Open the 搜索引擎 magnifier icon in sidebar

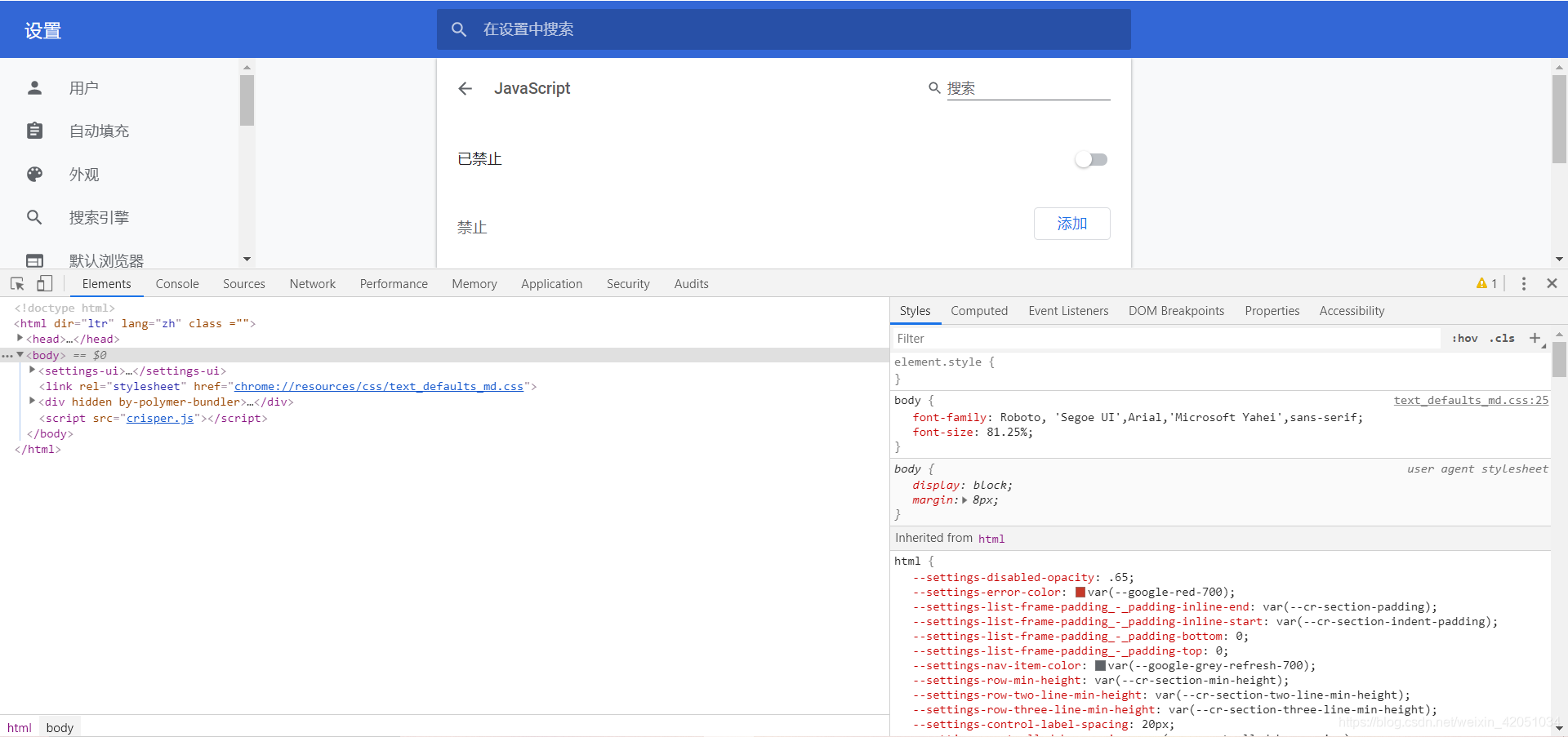click(x=34, y=217)
